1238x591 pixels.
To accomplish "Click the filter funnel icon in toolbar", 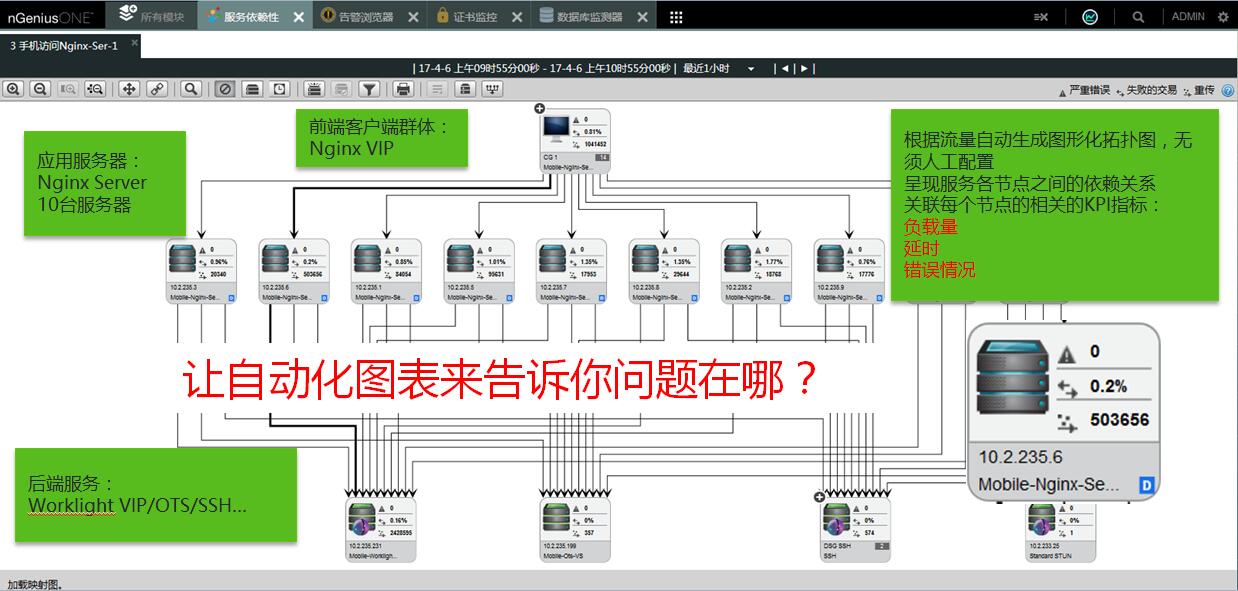I will (369, 89).
